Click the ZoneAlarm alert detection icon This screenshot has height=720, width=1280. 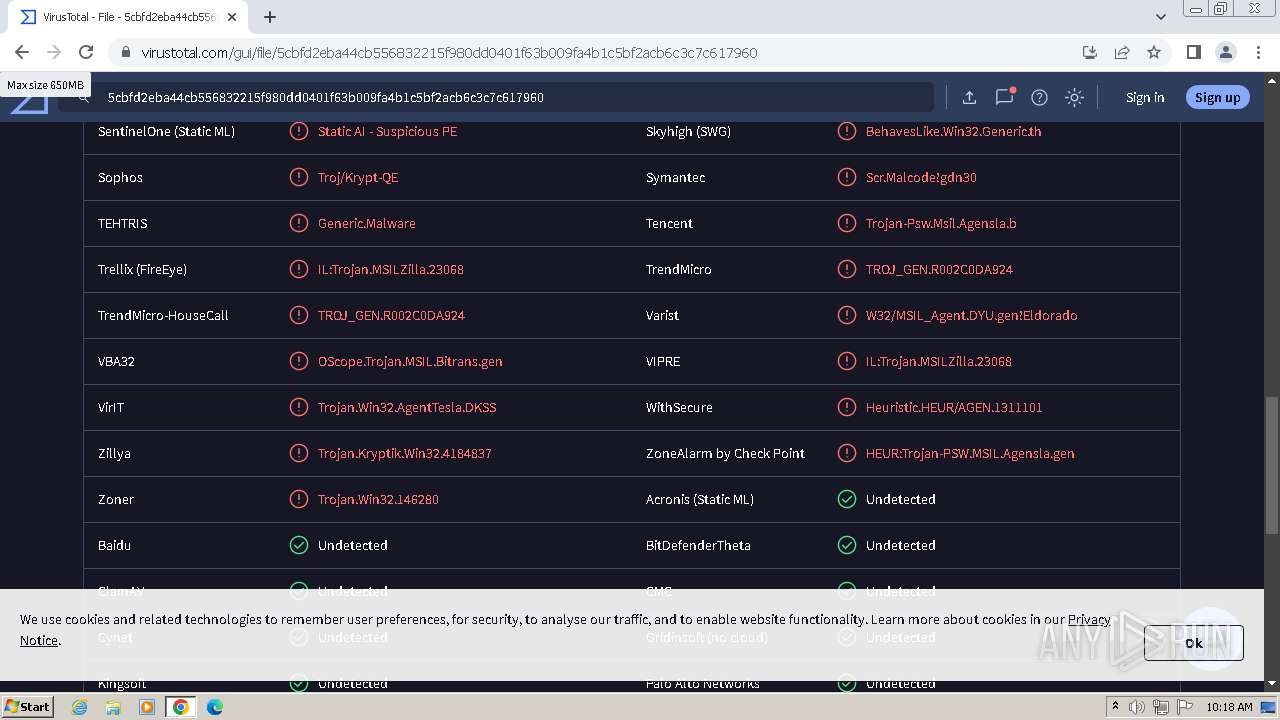tap(846, 453)
